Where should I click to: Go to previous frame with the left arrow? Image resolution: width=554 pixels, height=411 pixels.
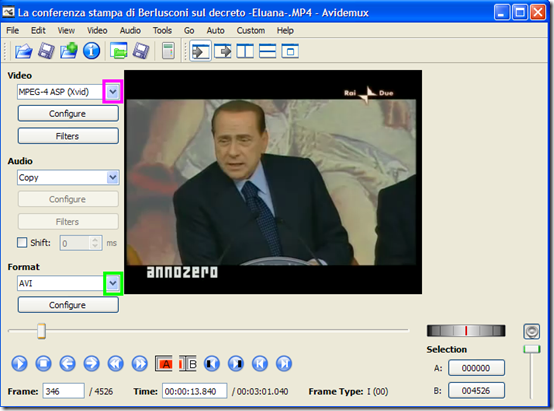click(67, 364)
